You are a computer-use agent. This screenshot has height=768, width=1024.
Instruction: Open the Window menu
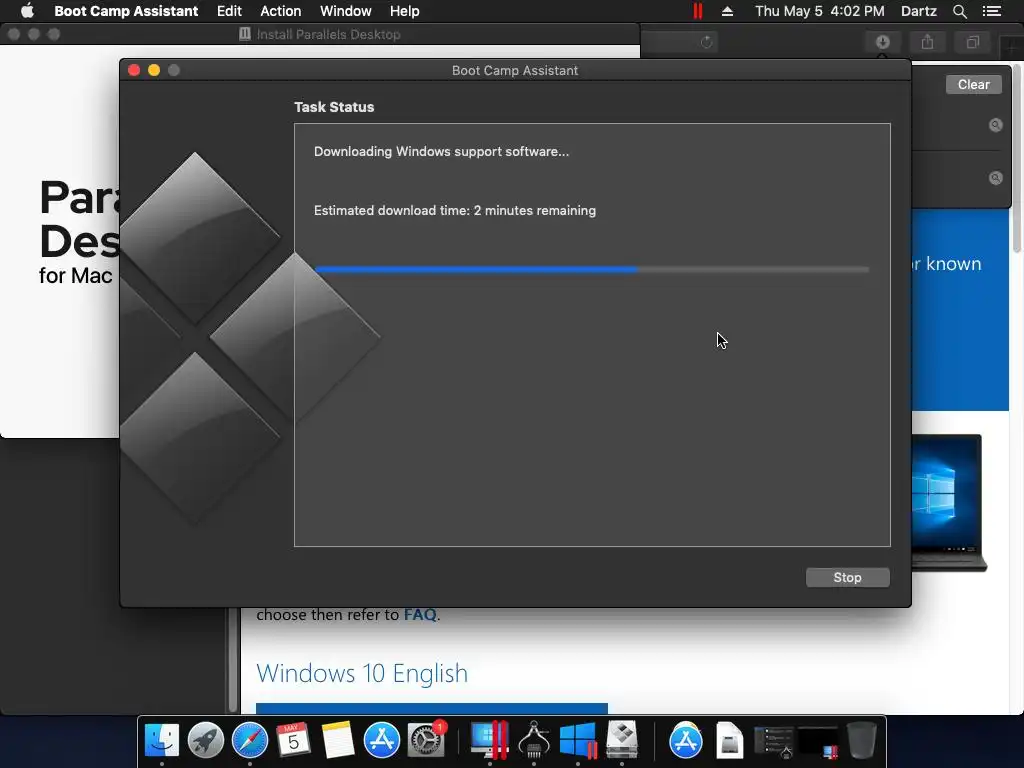345,11
